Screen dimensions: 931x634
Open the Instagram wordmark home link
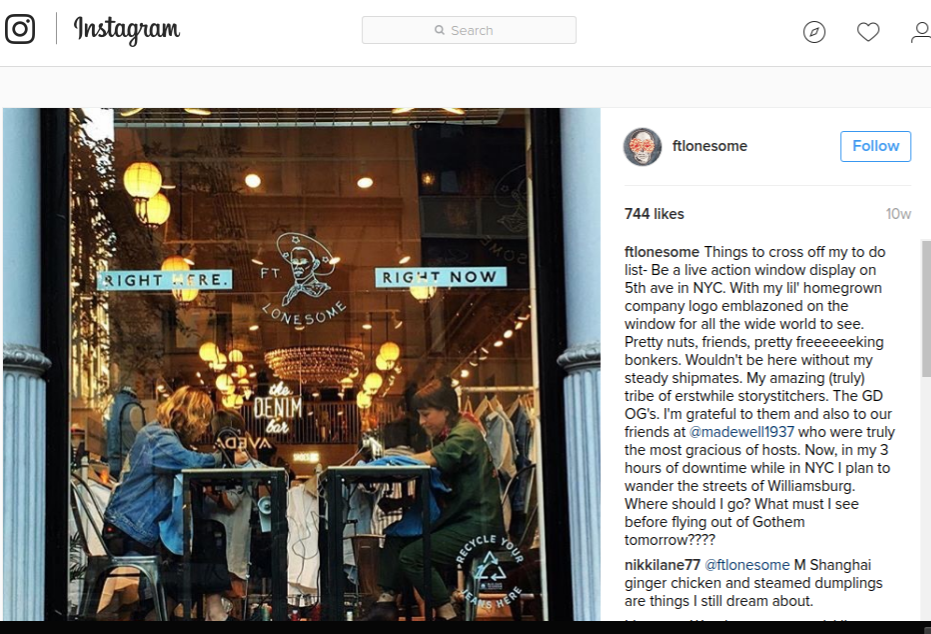[x=126, y=30]
